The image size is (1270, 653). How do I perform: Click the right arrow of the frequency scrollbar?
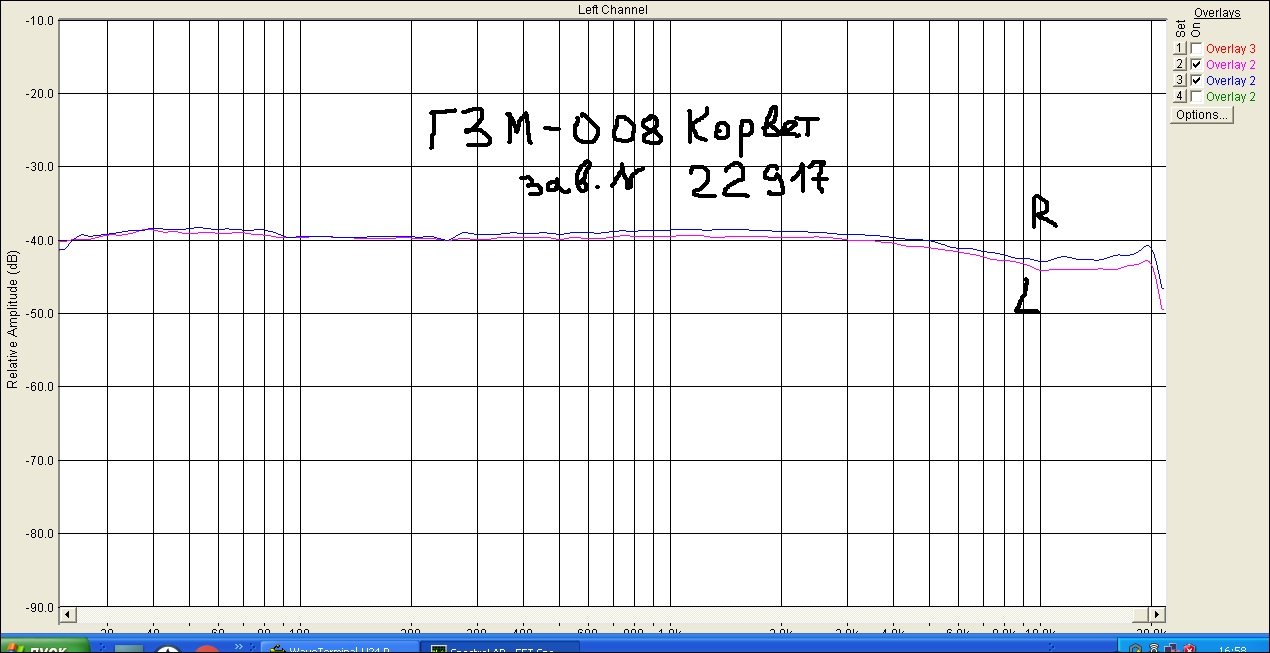pos(1157,615)
